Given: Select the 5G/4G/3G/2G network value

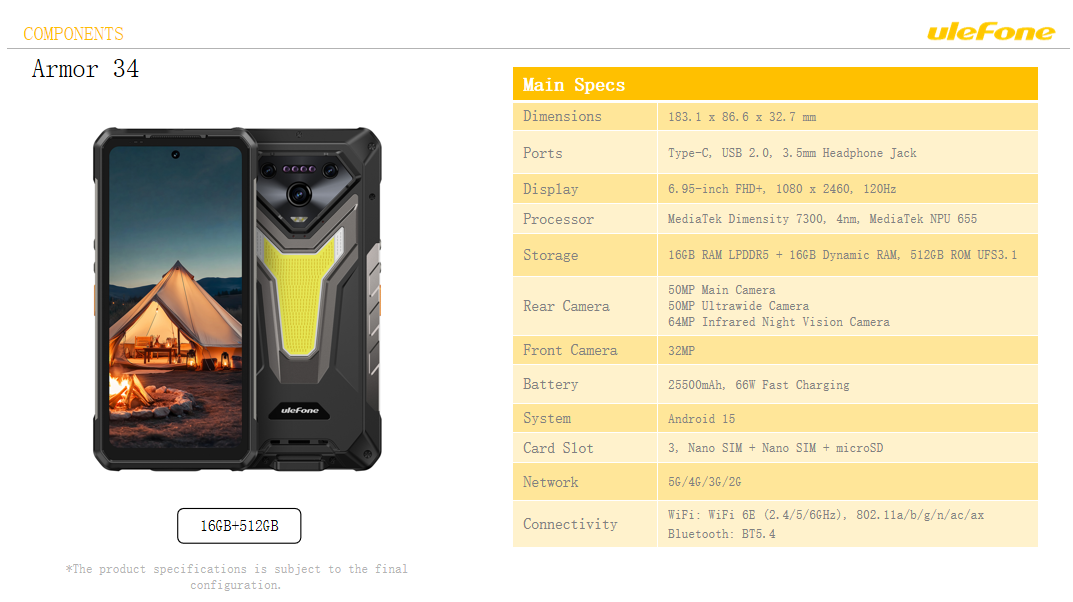Looking at the screenshot, I should click(x=704, y=482).
